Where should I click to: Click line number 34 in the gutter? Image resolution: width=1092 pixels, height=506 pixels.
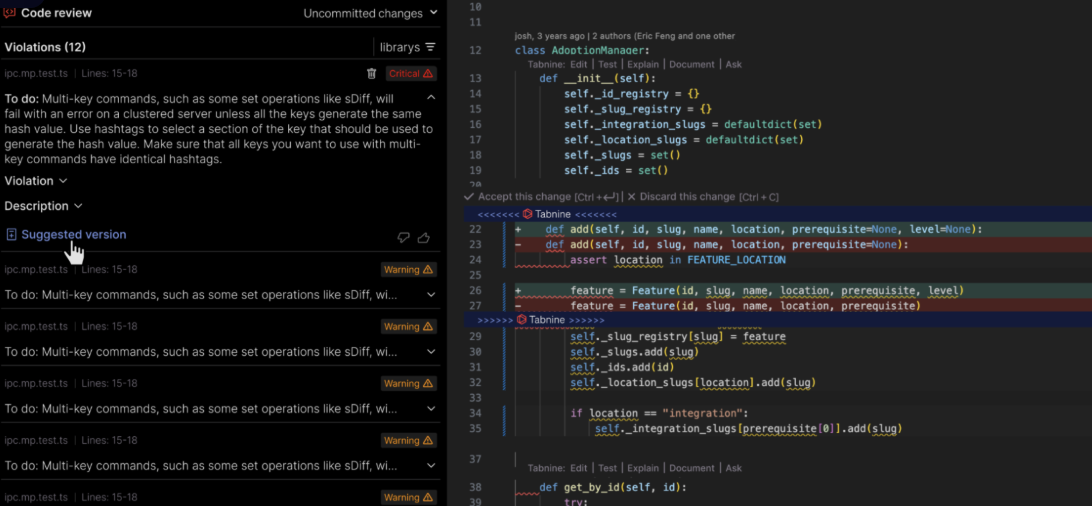click(x=475, y=413)
